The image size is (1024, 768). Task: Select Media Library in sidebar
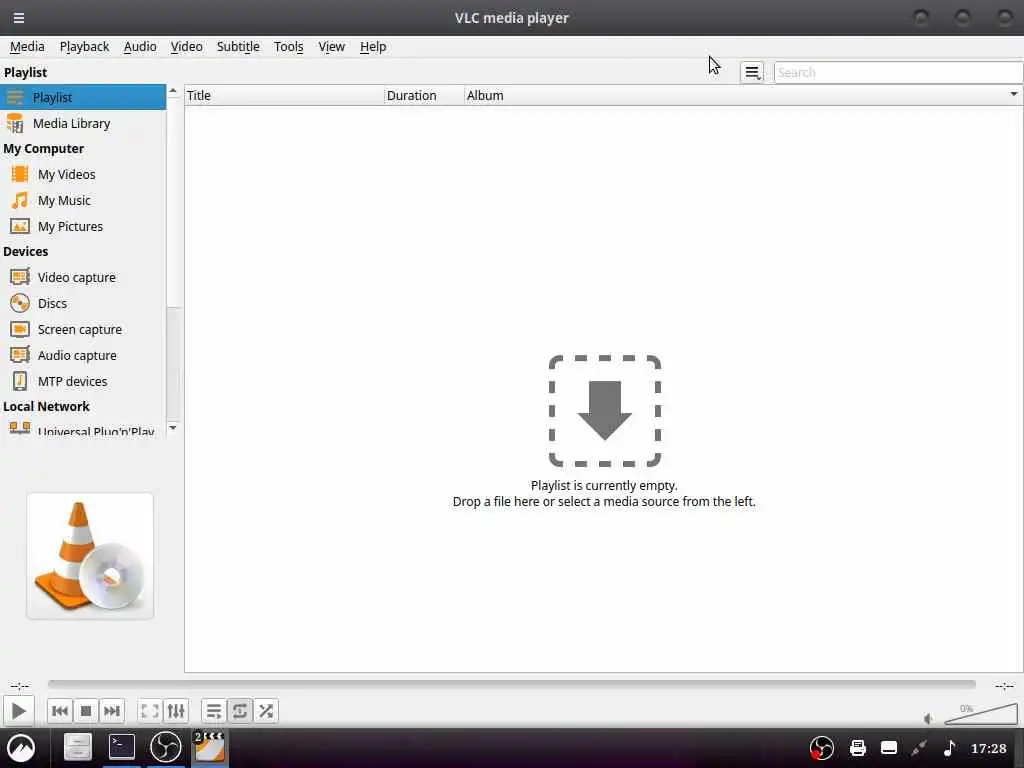(83, 123)
